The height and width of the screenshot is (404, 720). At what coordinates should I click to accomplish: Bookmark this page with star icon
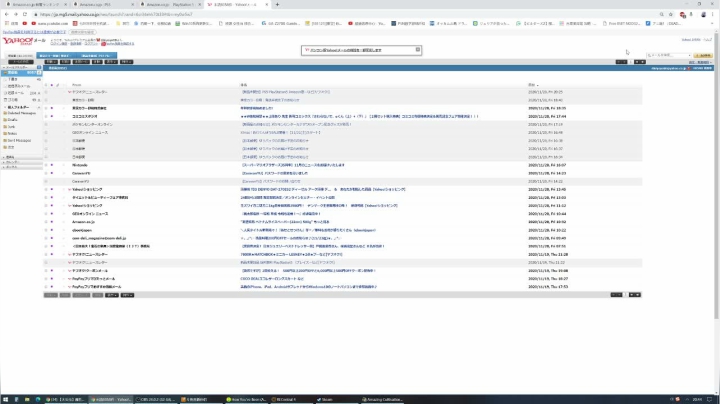pos(671,14)
